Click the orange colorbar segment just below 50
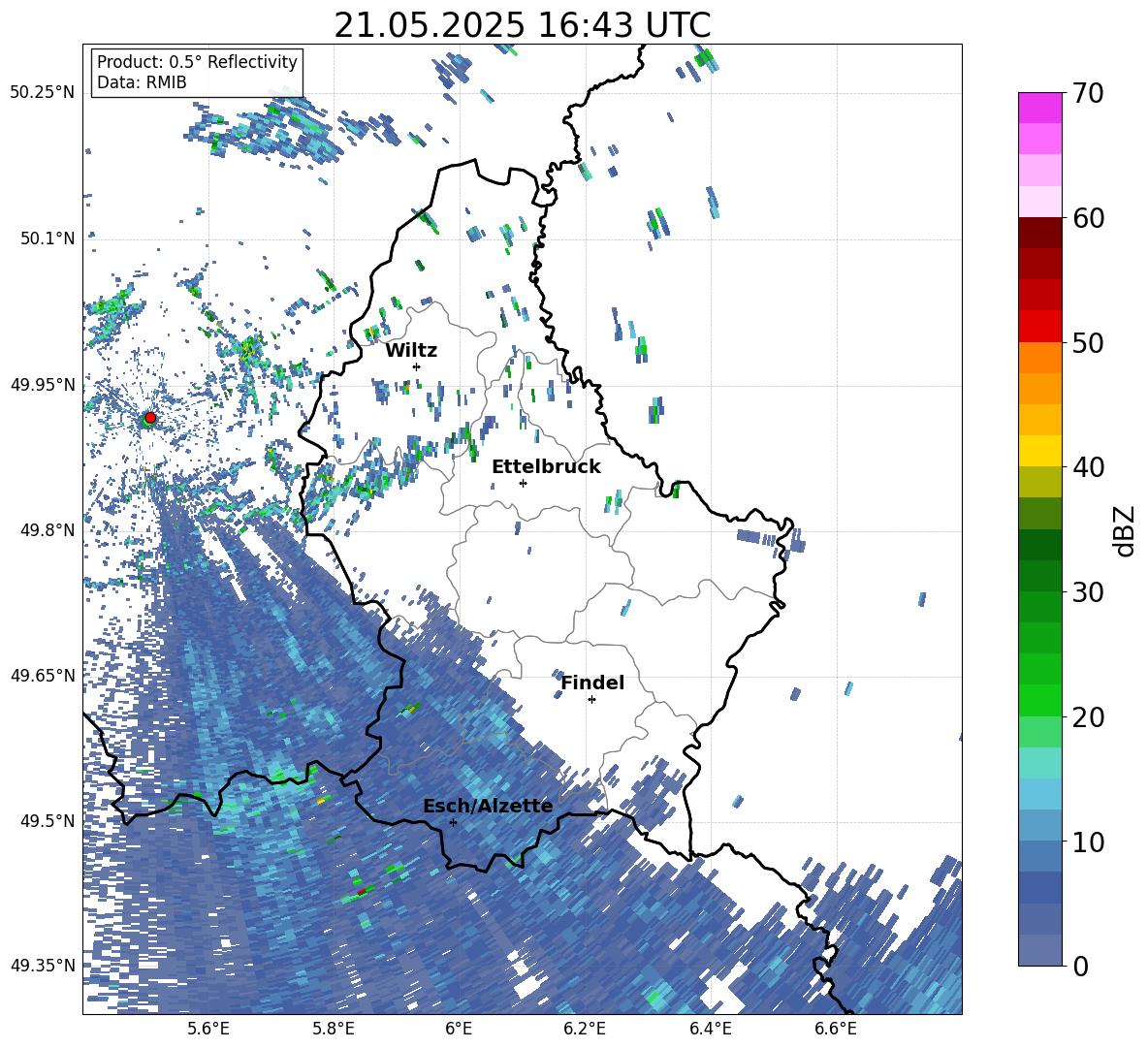 [1039, 357]
